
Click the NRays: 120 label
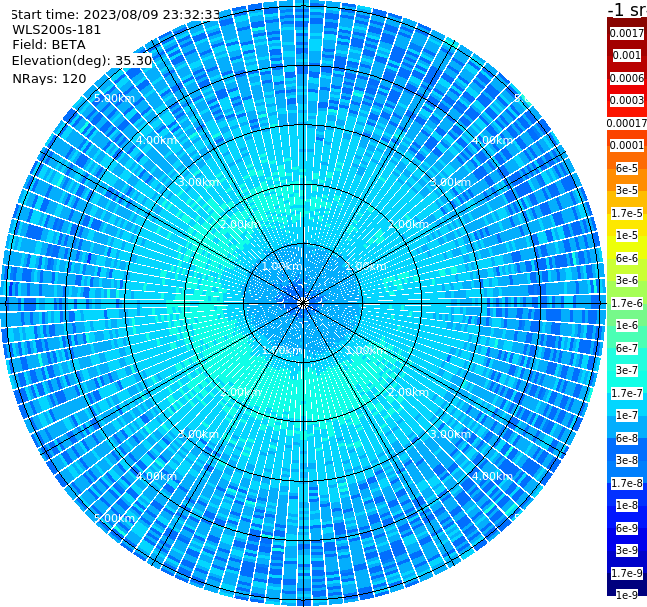(49, 78)
